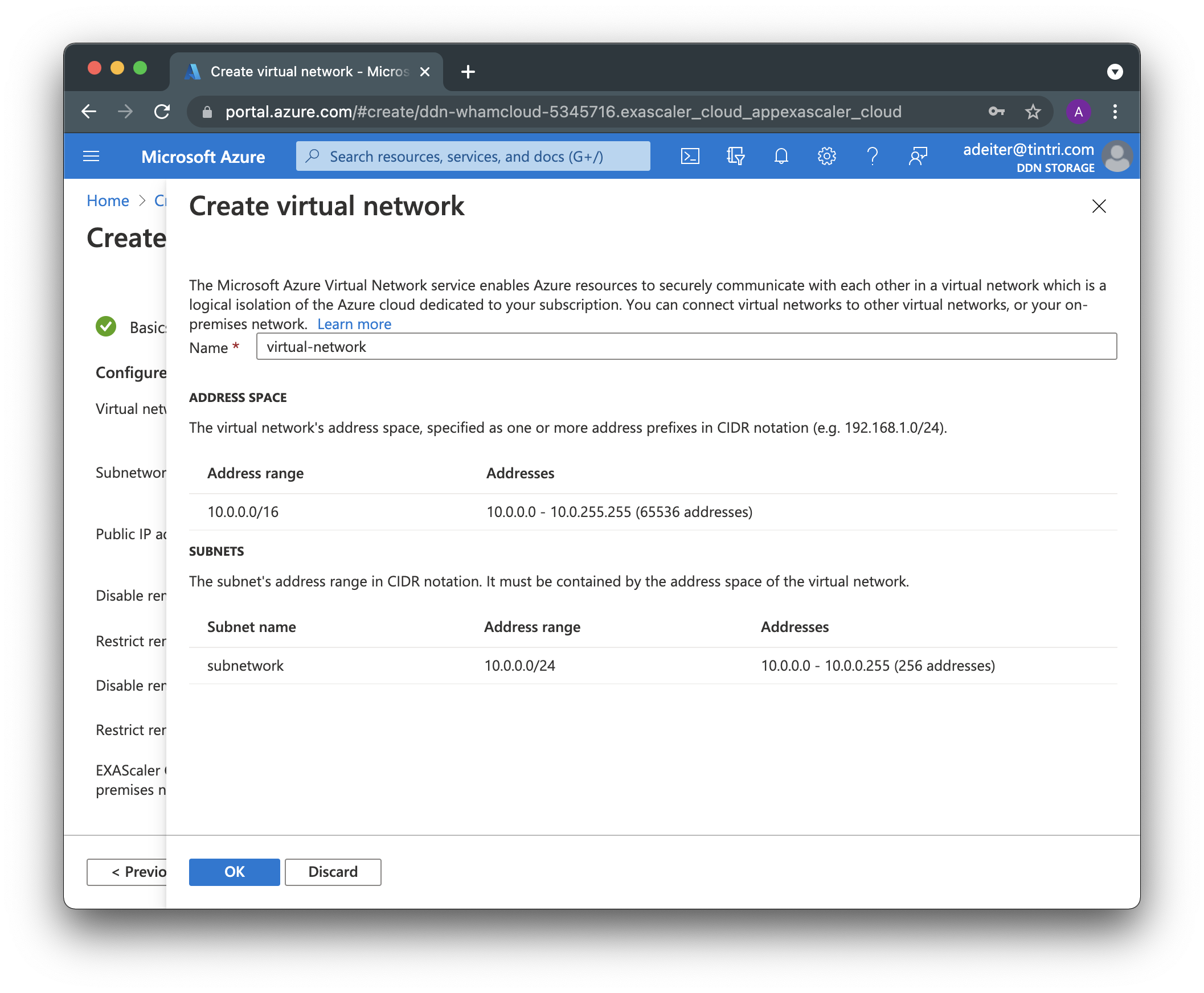Close the Create virtual network panel
The image size is (1204, 993).
click(x=1099, y=206)
